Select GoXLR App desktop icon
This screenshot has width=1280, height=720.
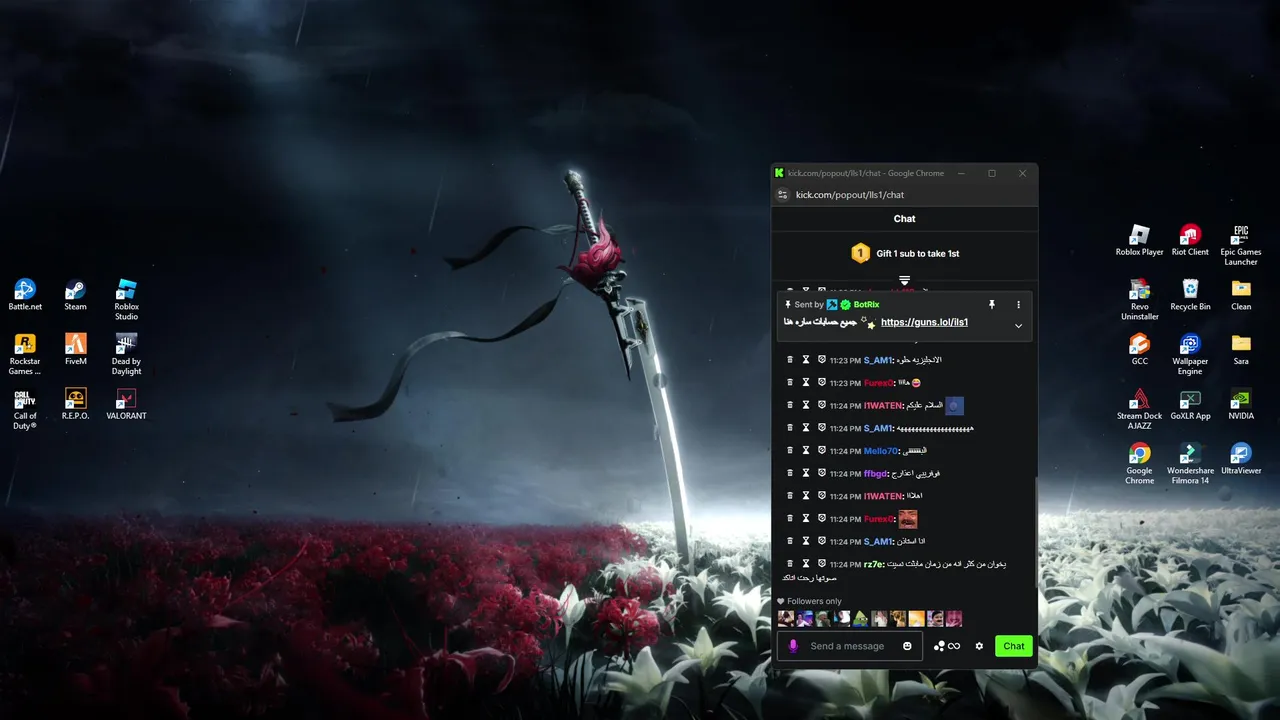[1190, 404]
